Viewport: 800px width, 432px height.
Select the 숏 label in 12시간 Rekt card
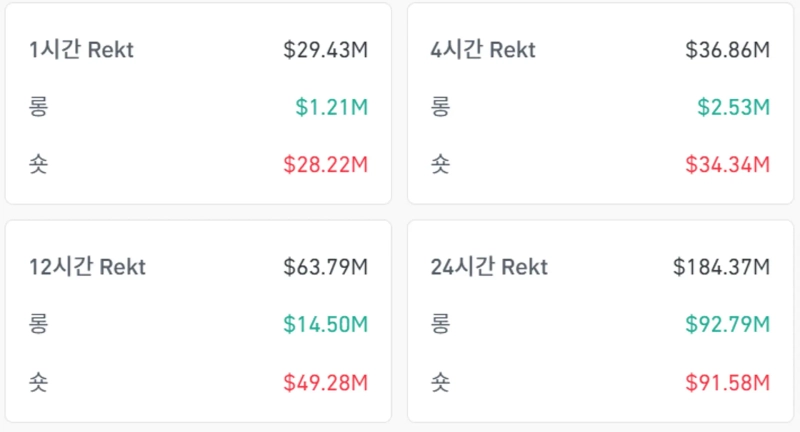pos(39,381)
